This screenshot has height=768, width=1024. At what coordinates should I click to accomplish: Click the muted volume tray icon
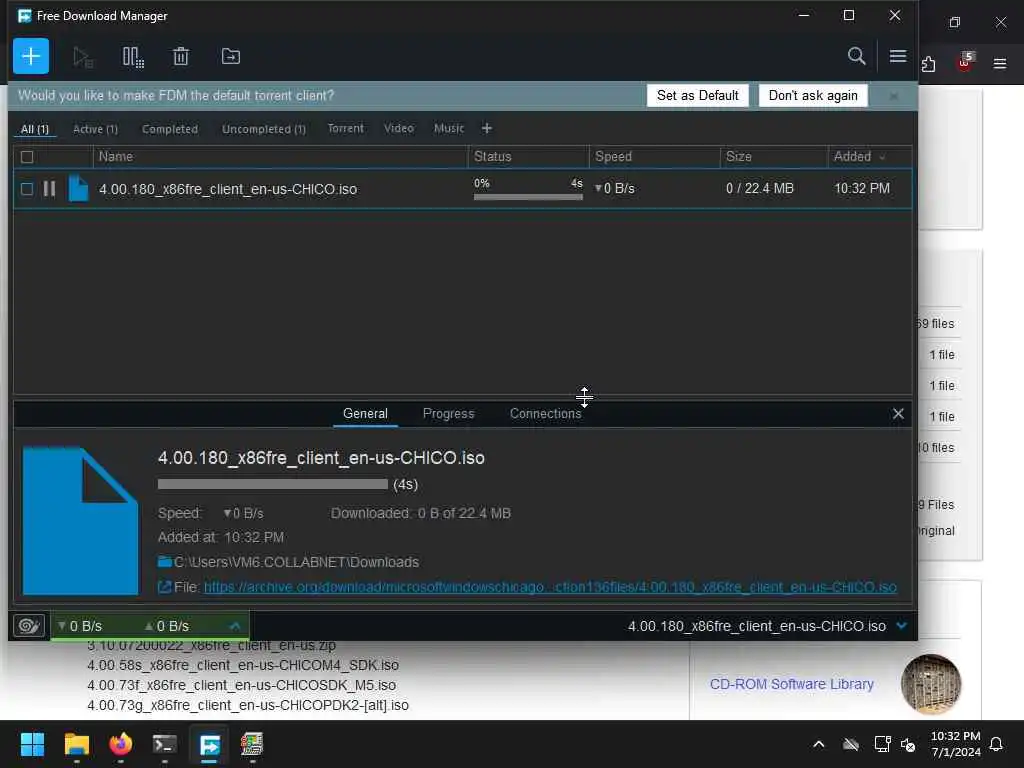pos(908,744)
